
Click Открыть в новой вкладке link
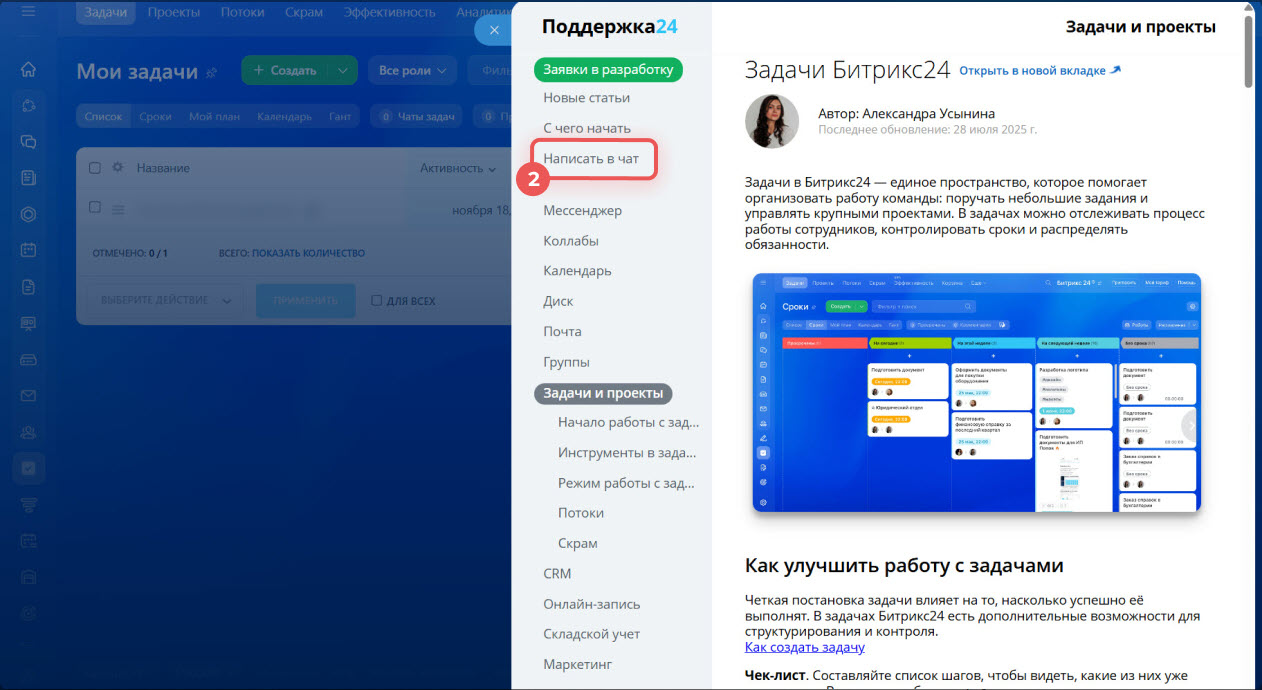[x=1040, y=71]
